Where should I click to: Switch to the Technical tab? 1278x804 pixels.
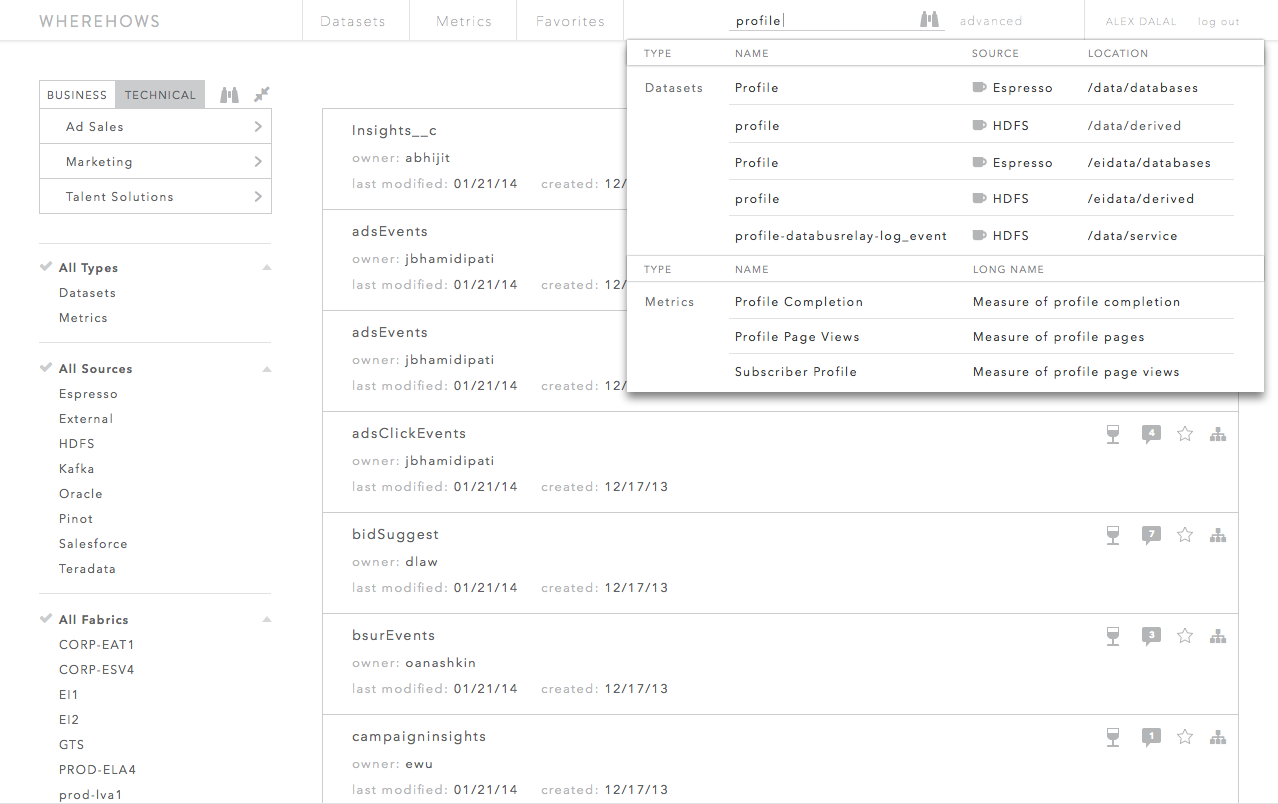(160, 95)
